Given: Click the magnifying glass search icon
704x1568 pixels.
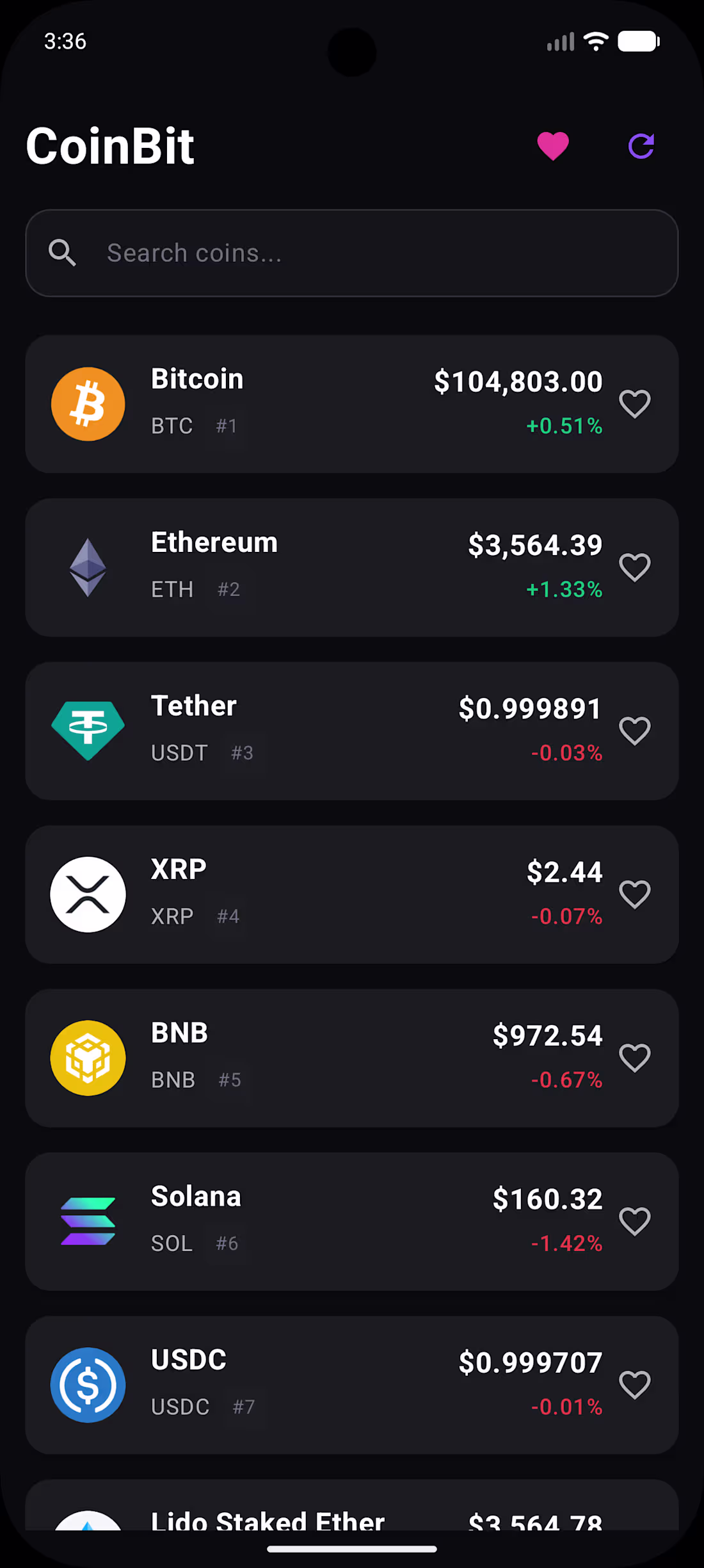Looking at the screenshot, I should (x=62, y=253).
